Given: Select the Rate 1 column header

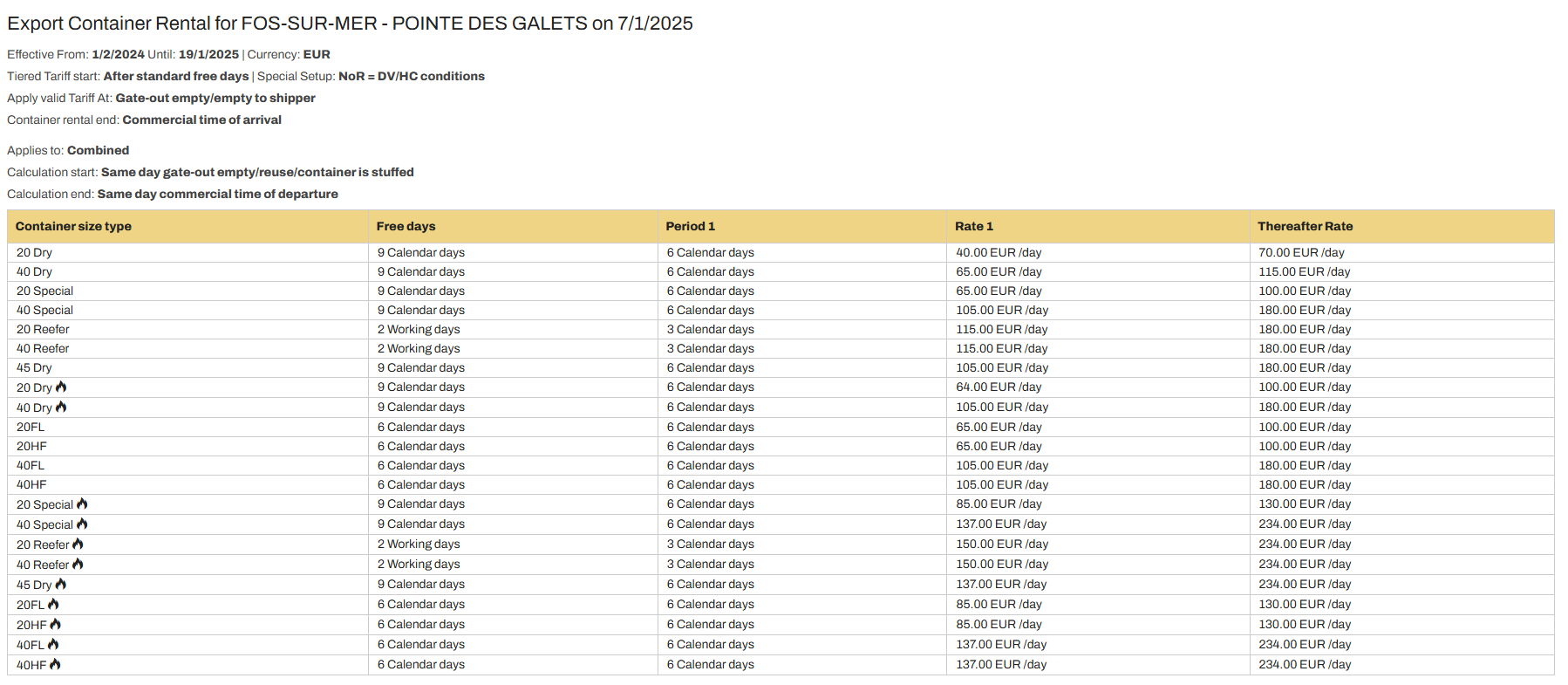Looking at the screenshot, I should [973, 226].
